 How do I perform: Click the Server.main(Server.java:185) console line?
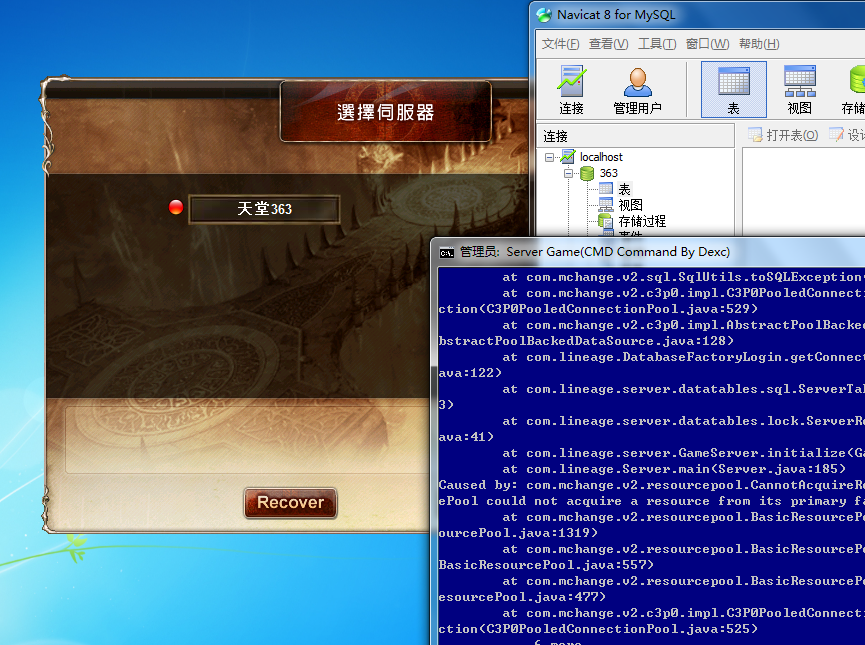[x=674, y=469]
